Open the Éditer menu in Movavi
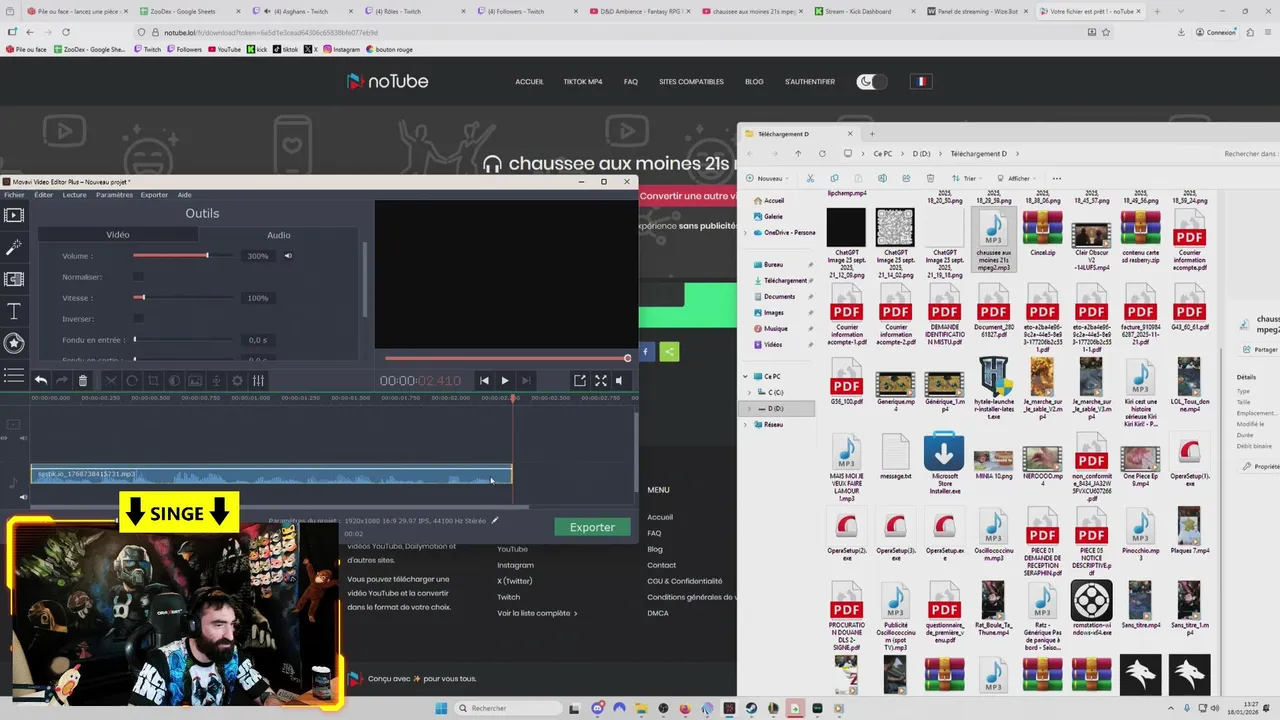Image resolution: width=1280 pixels, height=720 pixels. point(43,195)
